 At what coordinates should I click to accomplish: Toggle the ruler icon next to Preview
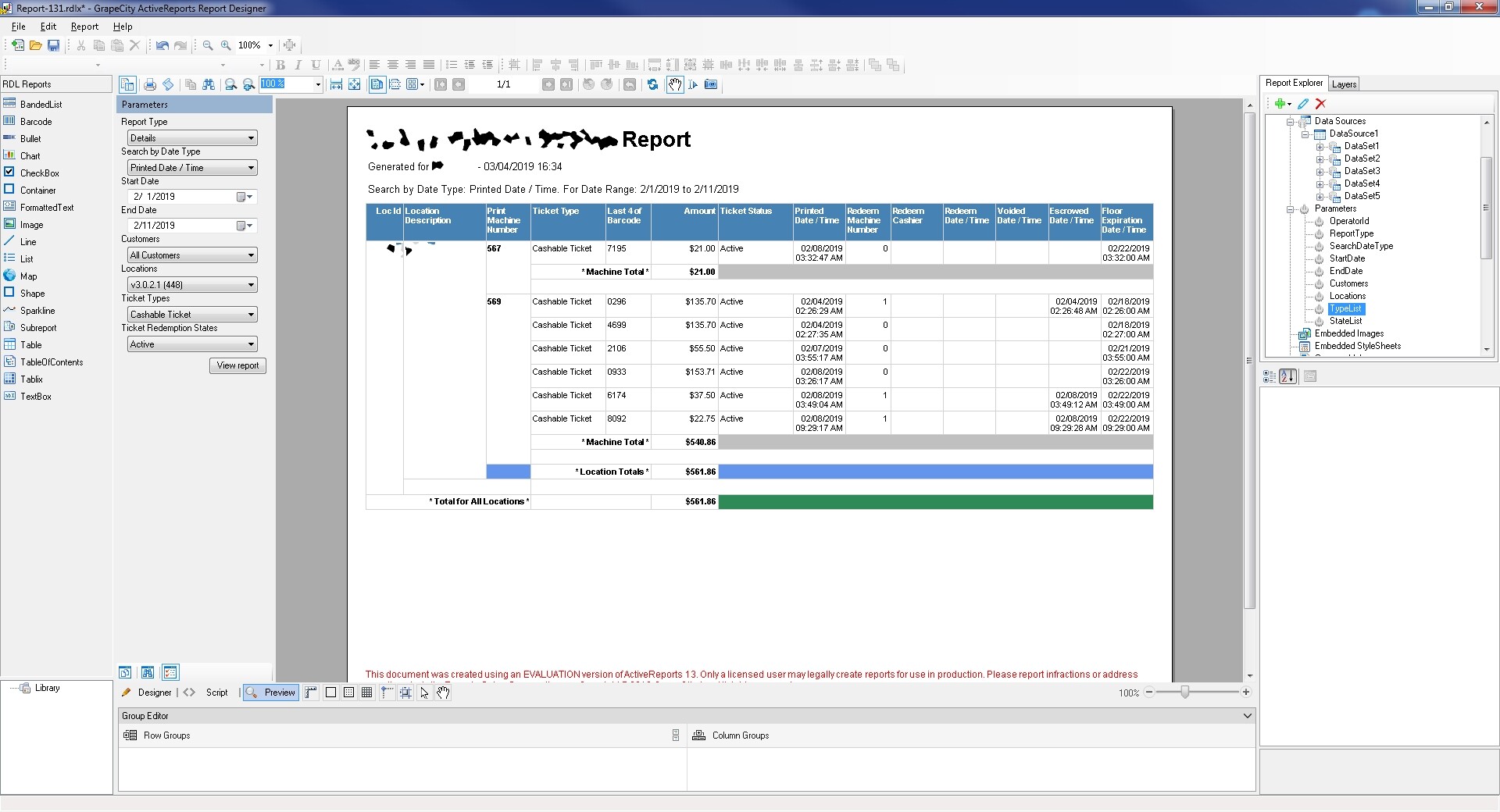tap(311, 693)
